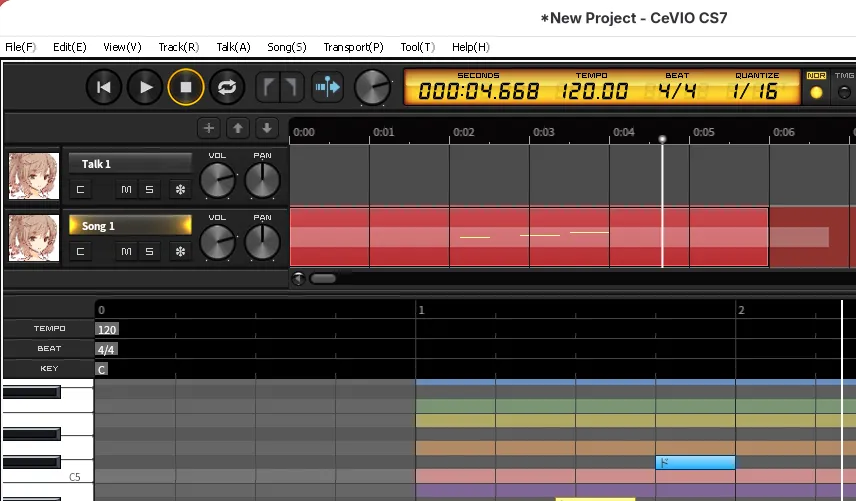The width and height of the screenshot is (856, 501).
Task: Toggle the C button on Song 1
Action: 80,252
